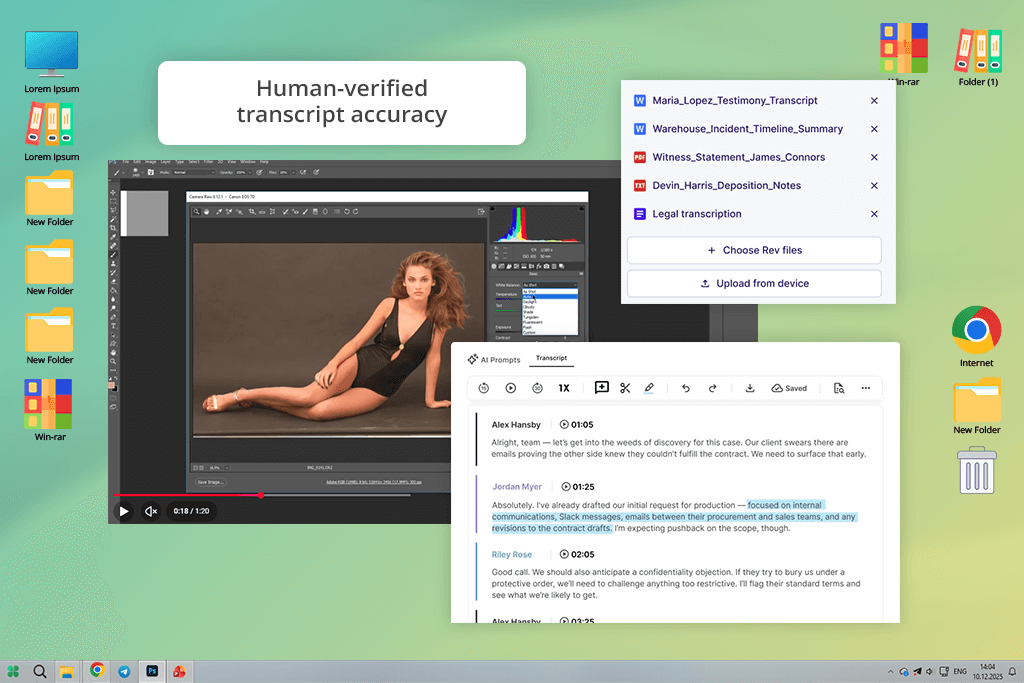1024x683 pixels.
Task: Select the Transcript tab
Action: (x=551, y=358)
